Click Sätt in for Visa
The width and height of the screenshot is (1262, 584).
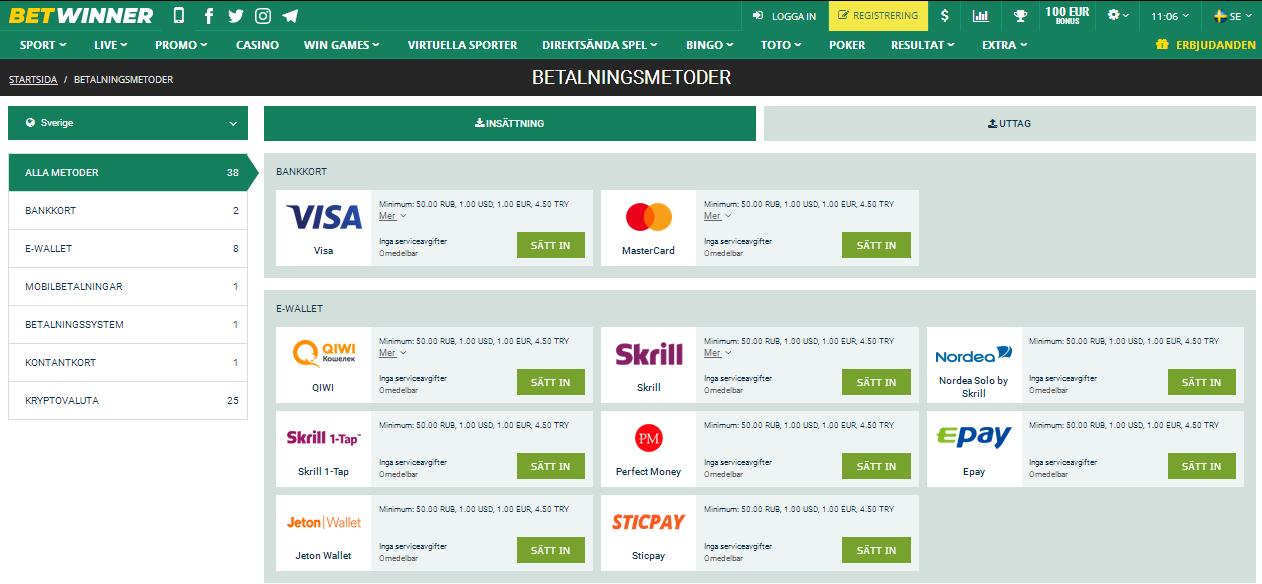551,245
